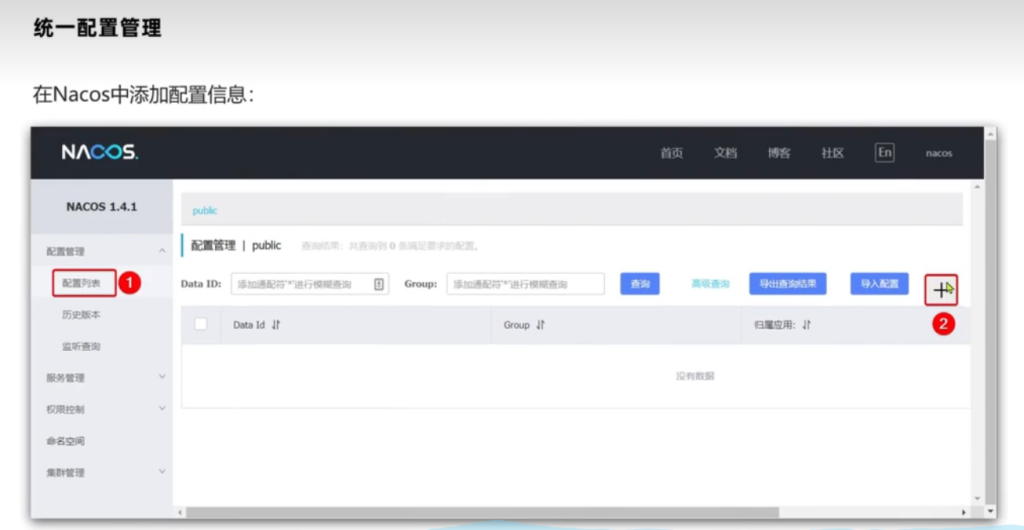Screen dimensions: 1024x530
Task: Collapse the 配置管理 menu chevron
Action: [x=162, y=251]
